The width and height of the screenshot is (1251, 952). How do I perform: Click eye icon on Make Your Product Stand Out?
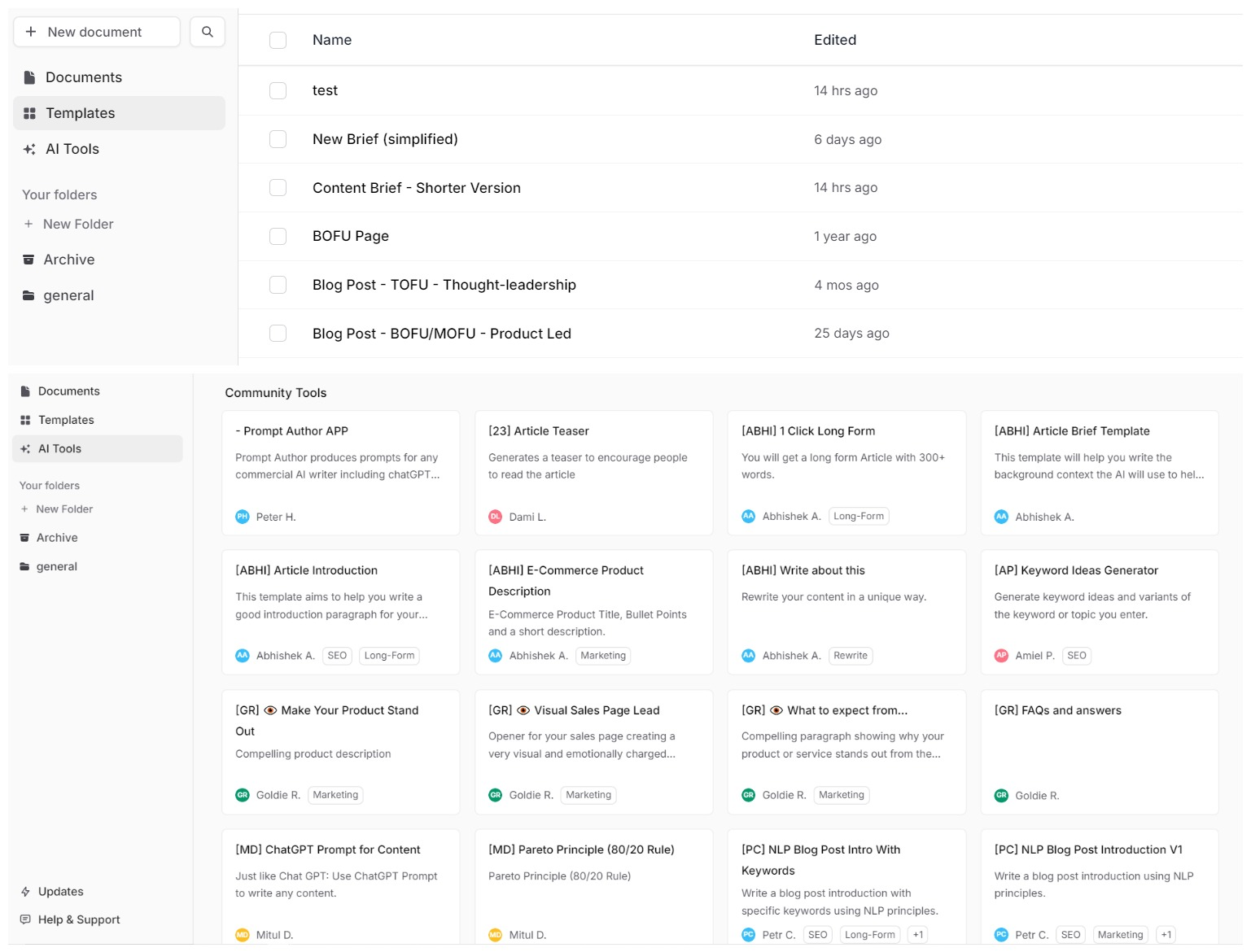270,710
